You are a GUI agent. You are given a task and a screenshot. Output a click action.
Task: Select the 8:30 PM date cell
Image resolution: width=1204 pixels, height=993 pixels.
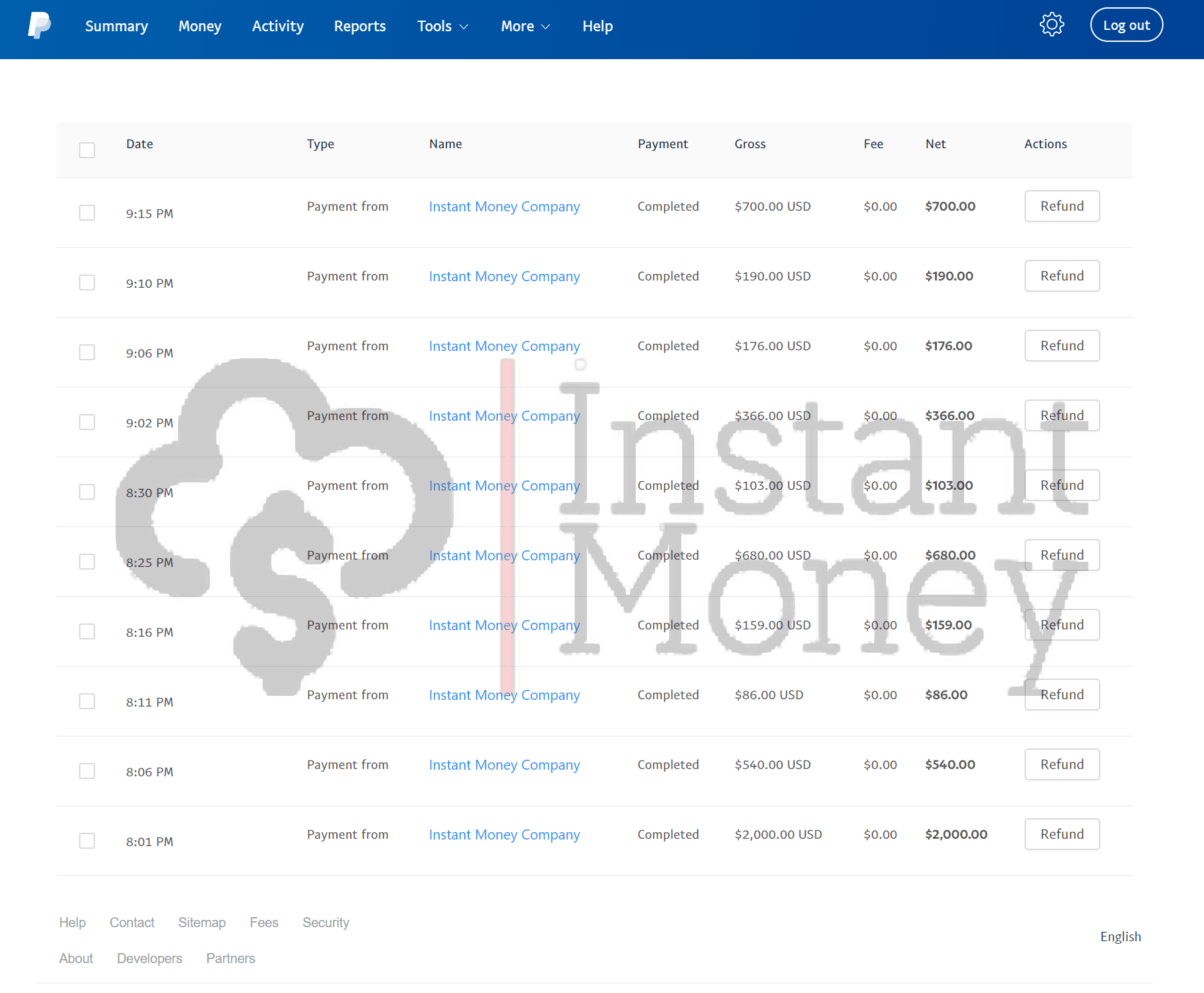tap(150, 493)
